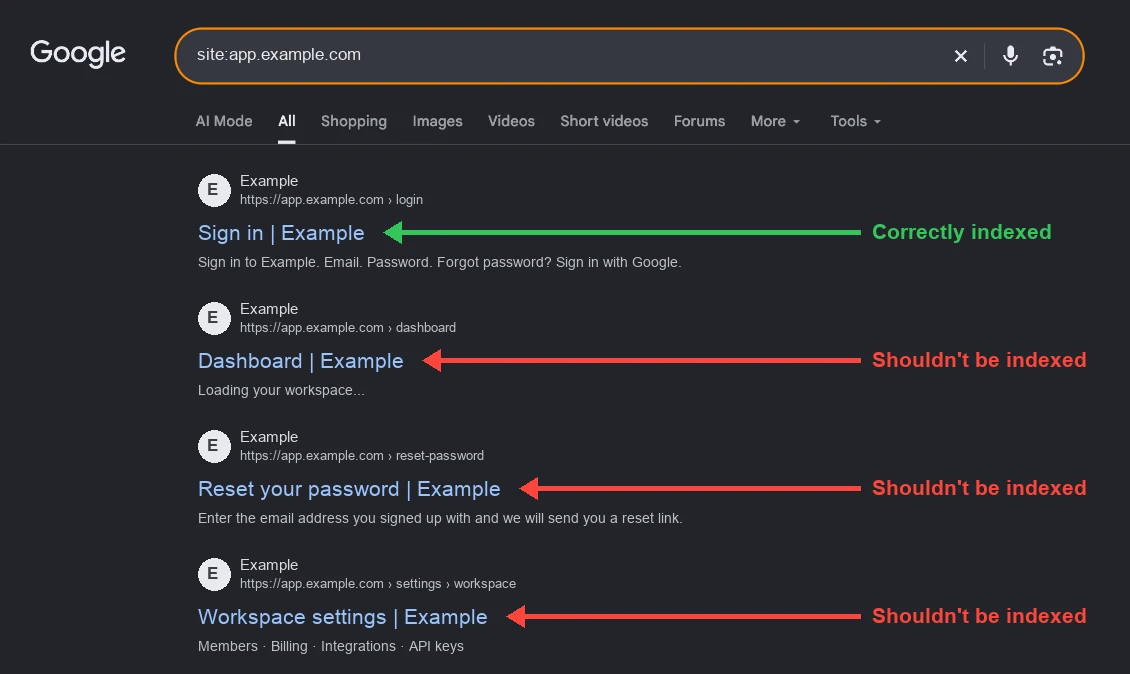Click the Google logo
Screen dimensions: 1130x674
point(78,54)
